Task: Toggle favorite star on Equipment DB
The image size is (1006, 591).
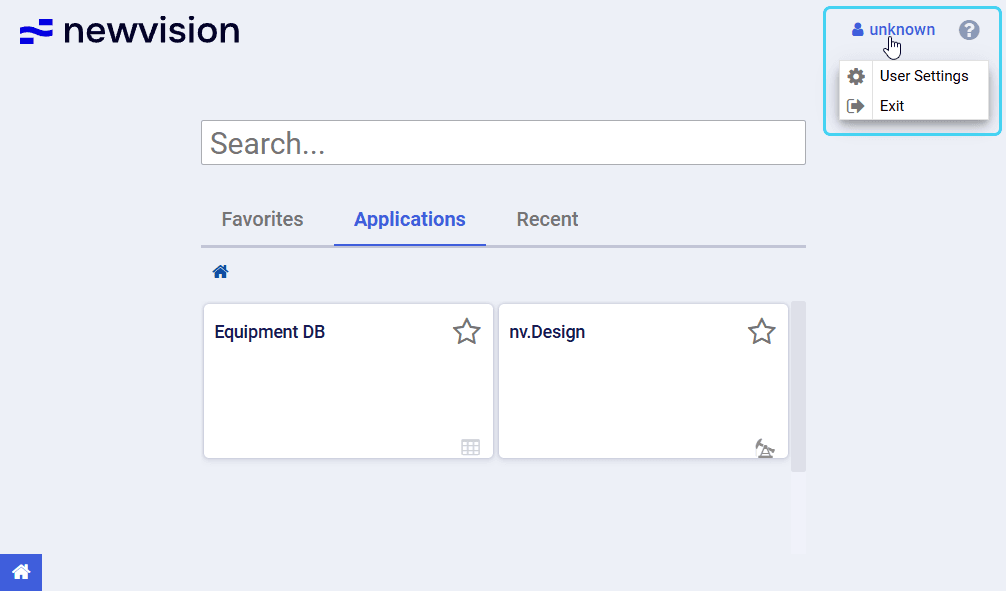Action: 467,332
